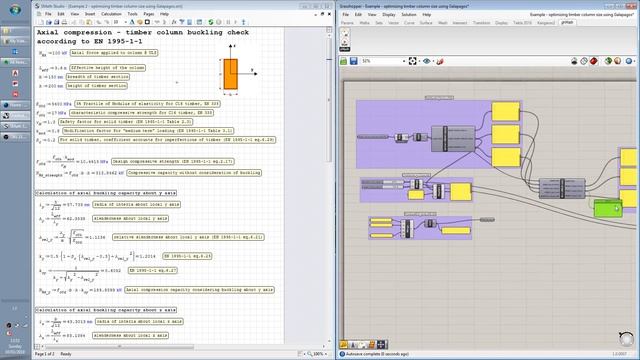Click the green recalculate icon in SMath
This screenshot has height=360, width=640.
(x=211, y=22)
